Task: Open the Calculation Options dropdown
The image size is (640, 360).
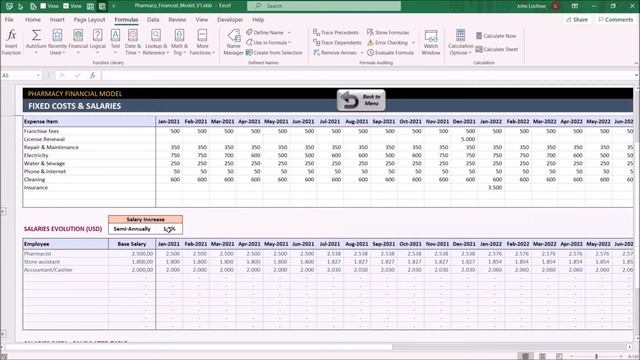Action: click(x=460, y=42)
